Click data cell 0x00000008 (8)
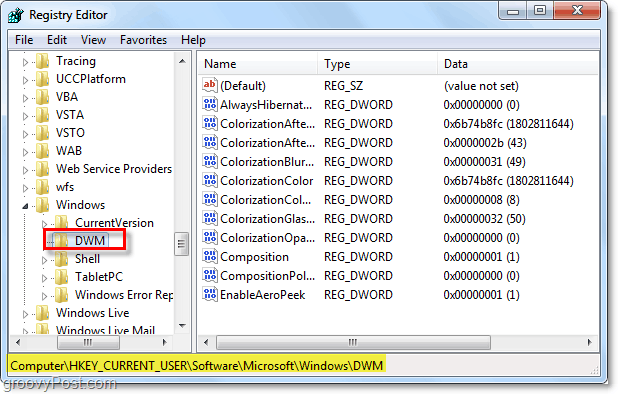This screenshot has height=394, width=618. click(481, 200)
